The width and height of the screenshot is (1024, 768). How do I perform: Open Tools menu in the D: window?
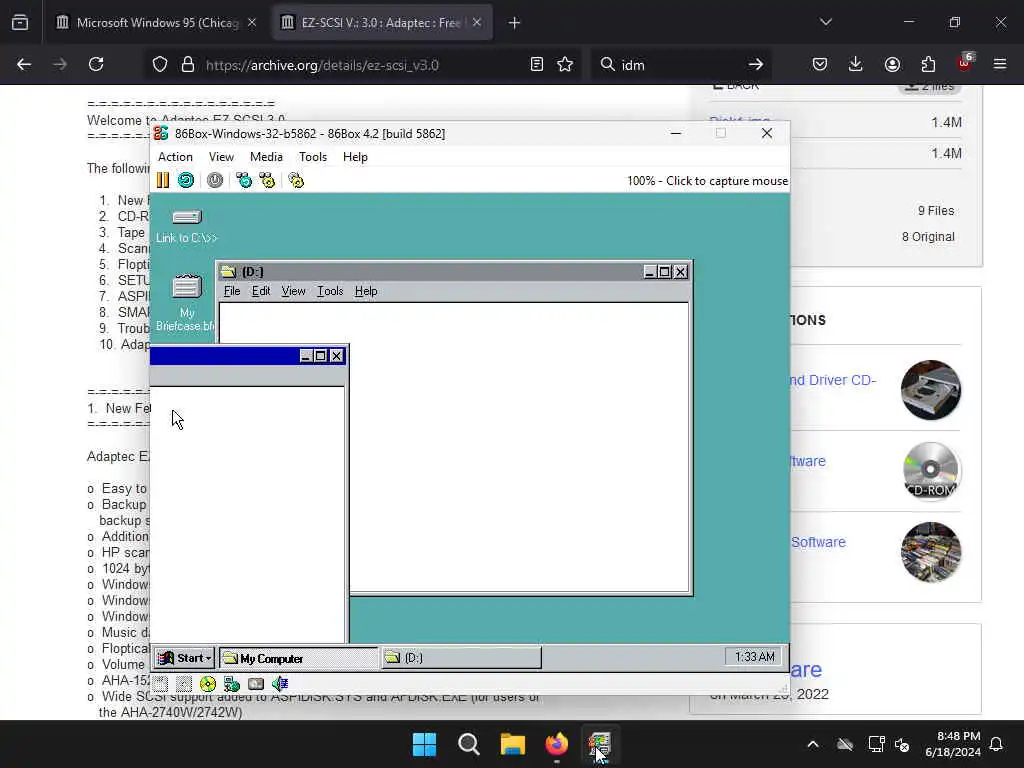(x=330, y=291)
